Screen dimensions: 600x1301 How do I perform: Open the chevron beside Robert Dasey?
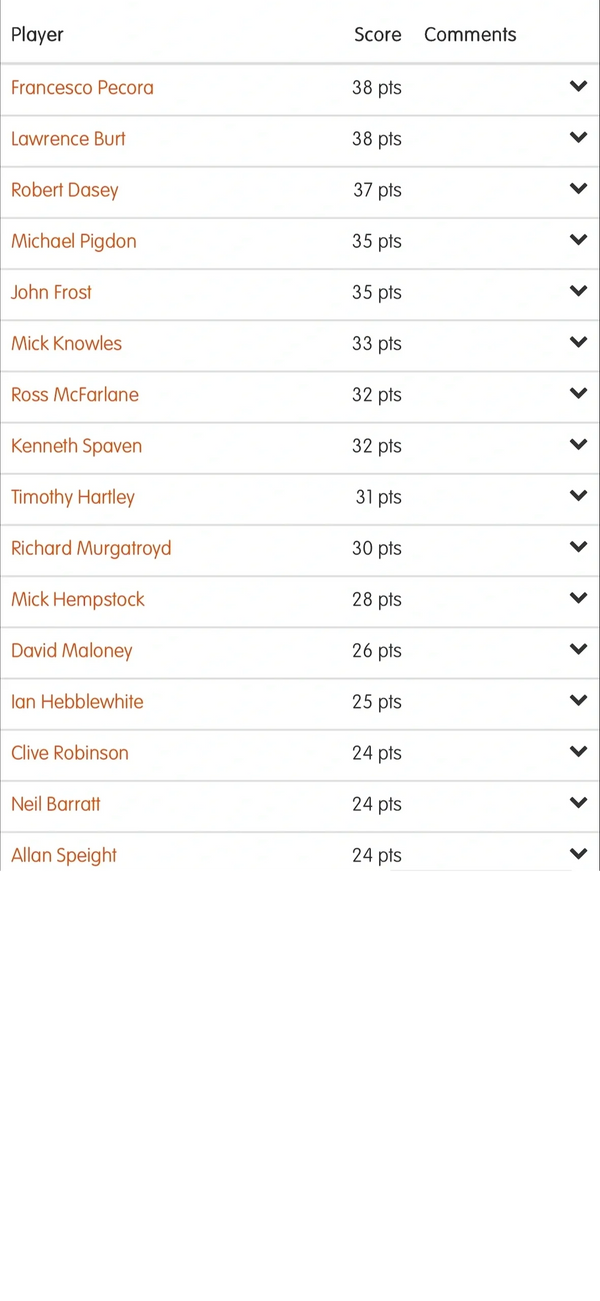pos(578,189)
